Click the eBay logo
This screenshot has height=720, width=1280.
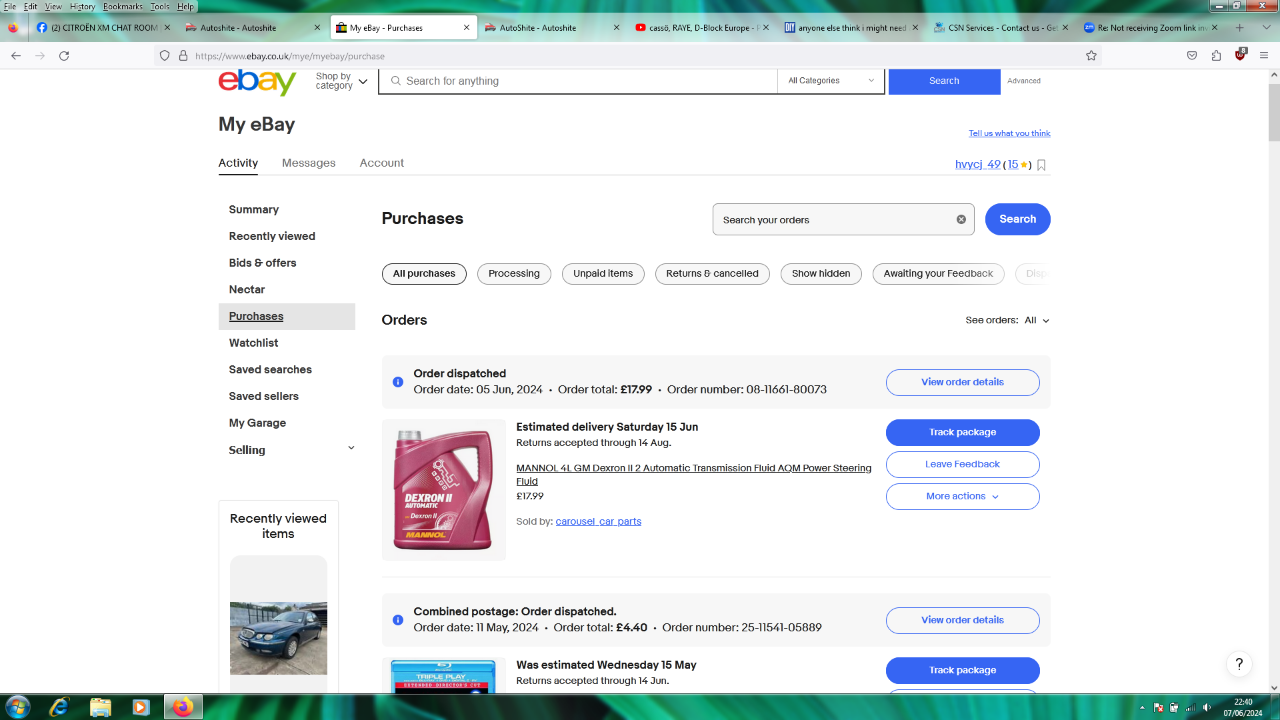point(257,81)
